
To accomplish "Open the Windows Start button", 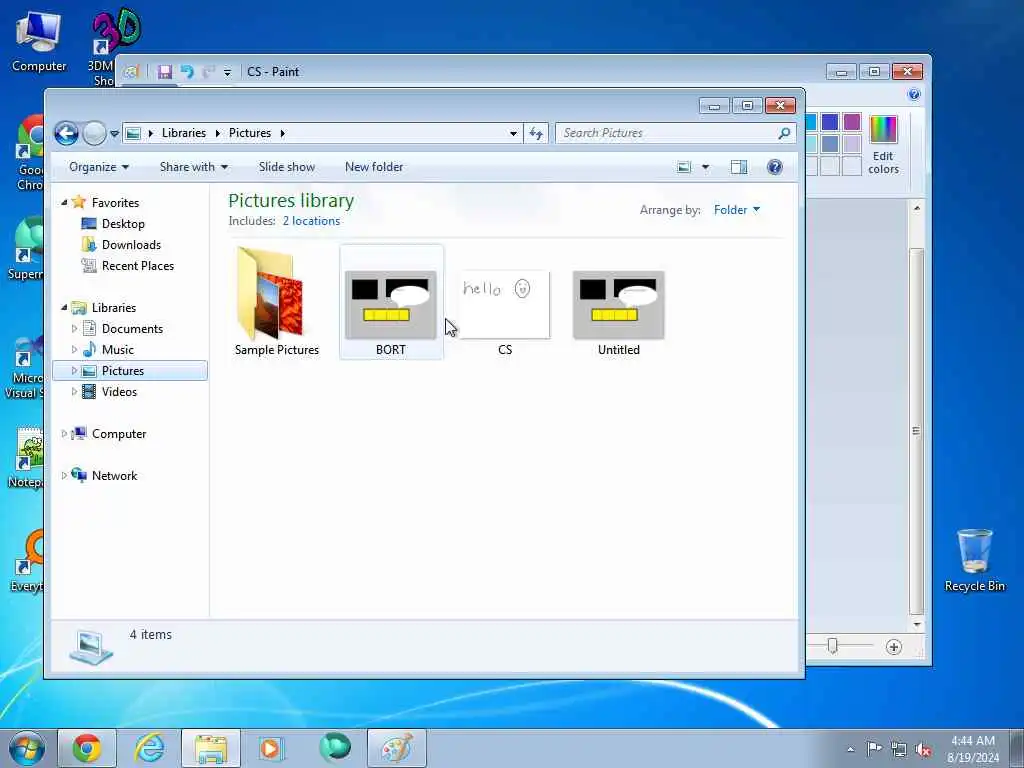I will [x=27, y=748].
